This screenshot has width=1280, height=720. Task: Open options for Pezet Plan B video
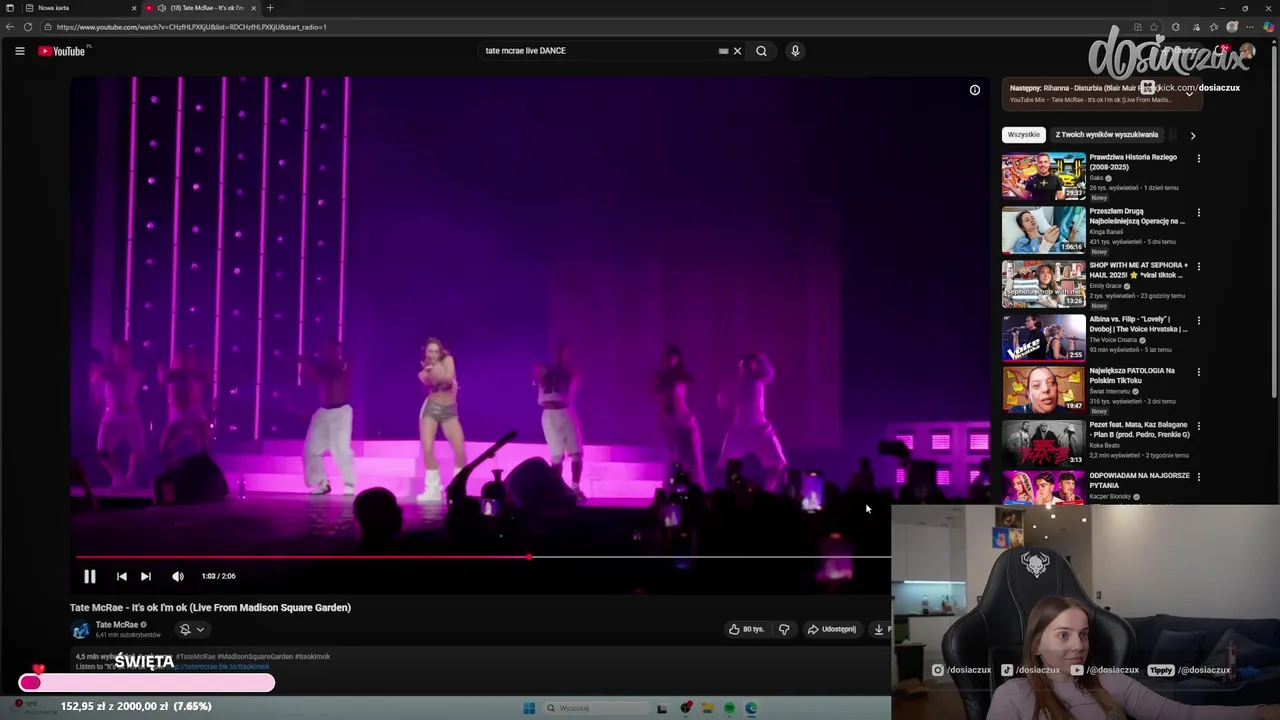[1198, 426]
